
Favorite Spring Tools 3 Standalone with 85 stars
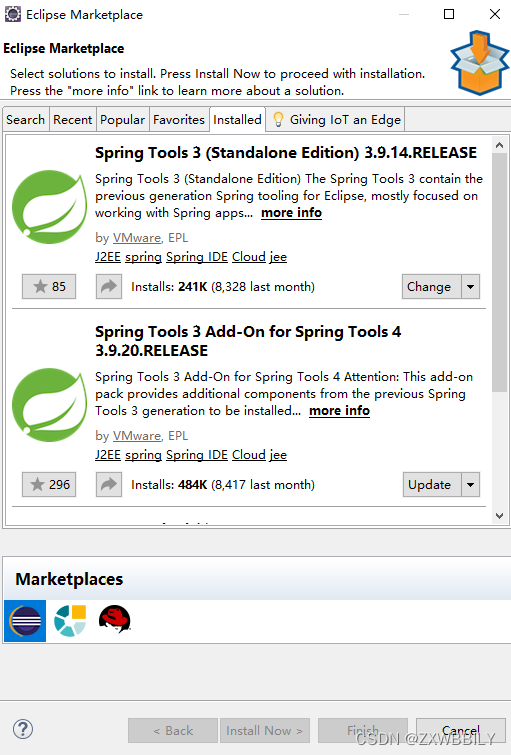pos(49,286)
